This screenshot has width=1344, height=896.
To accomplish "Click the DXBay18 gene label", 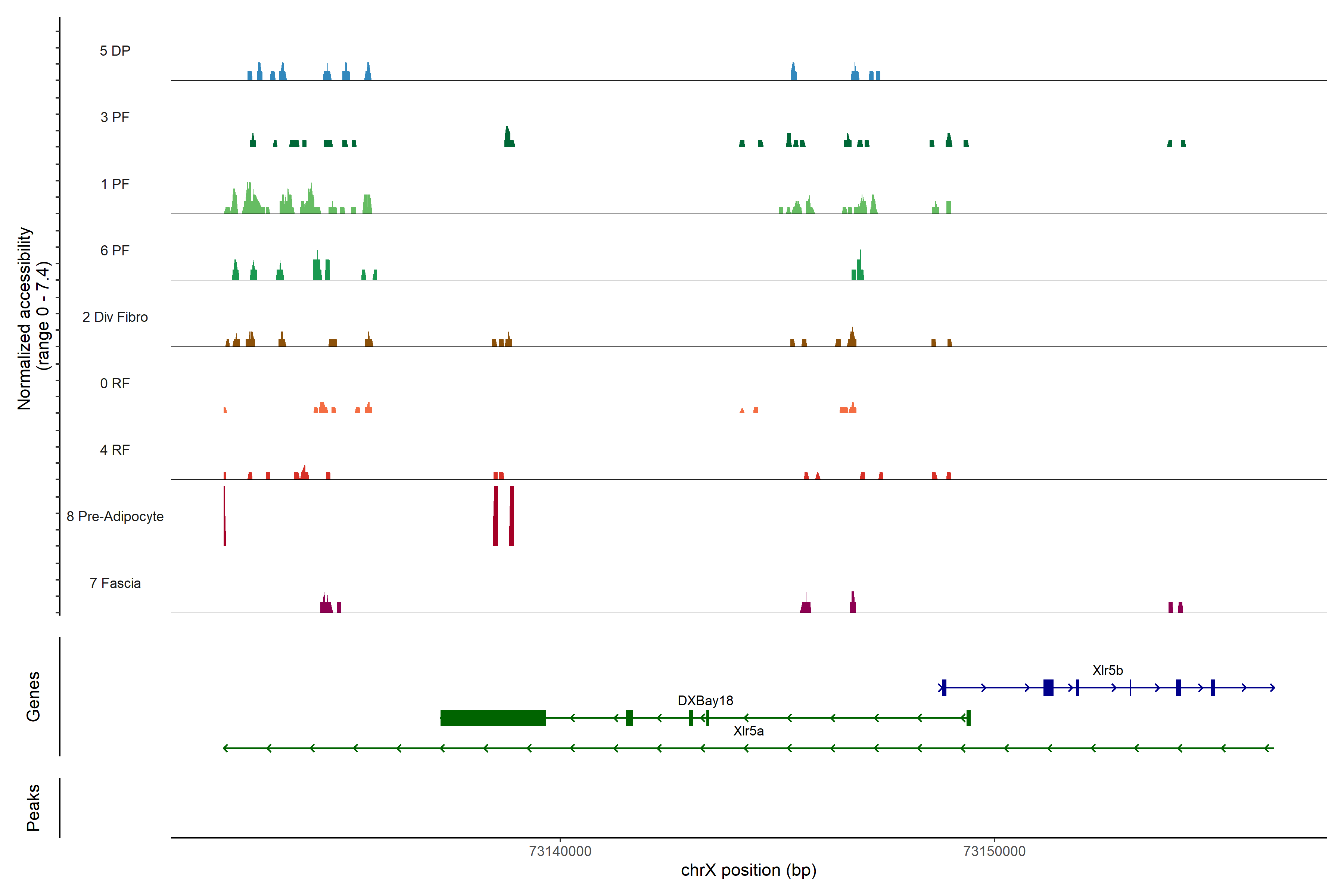I will pos(705,701).
